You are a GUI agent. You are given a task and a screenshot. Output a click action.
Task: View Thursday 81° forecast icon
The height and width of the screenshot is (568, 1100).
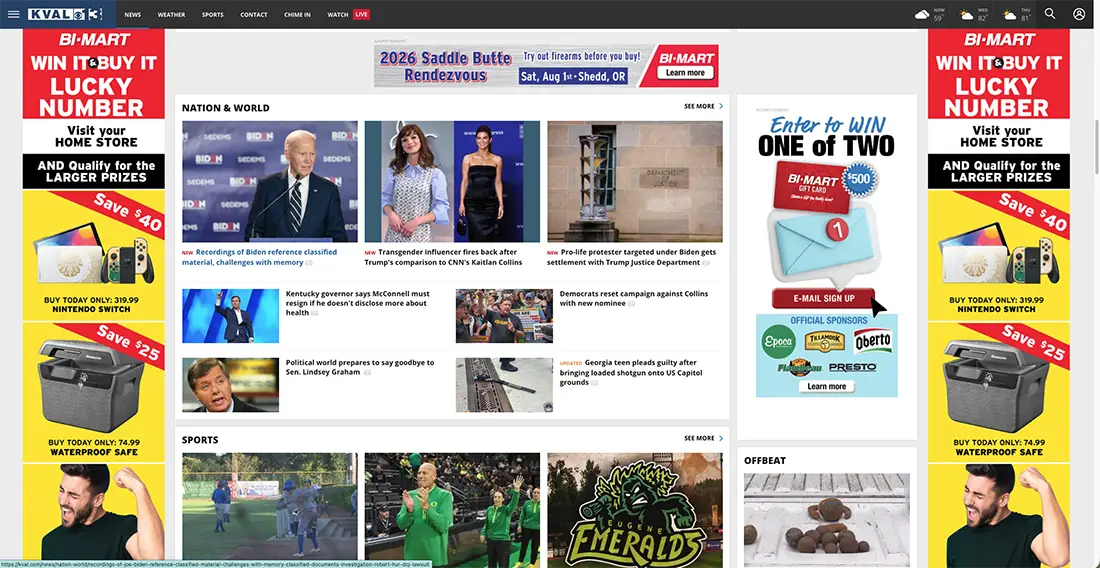[1010, 14]
